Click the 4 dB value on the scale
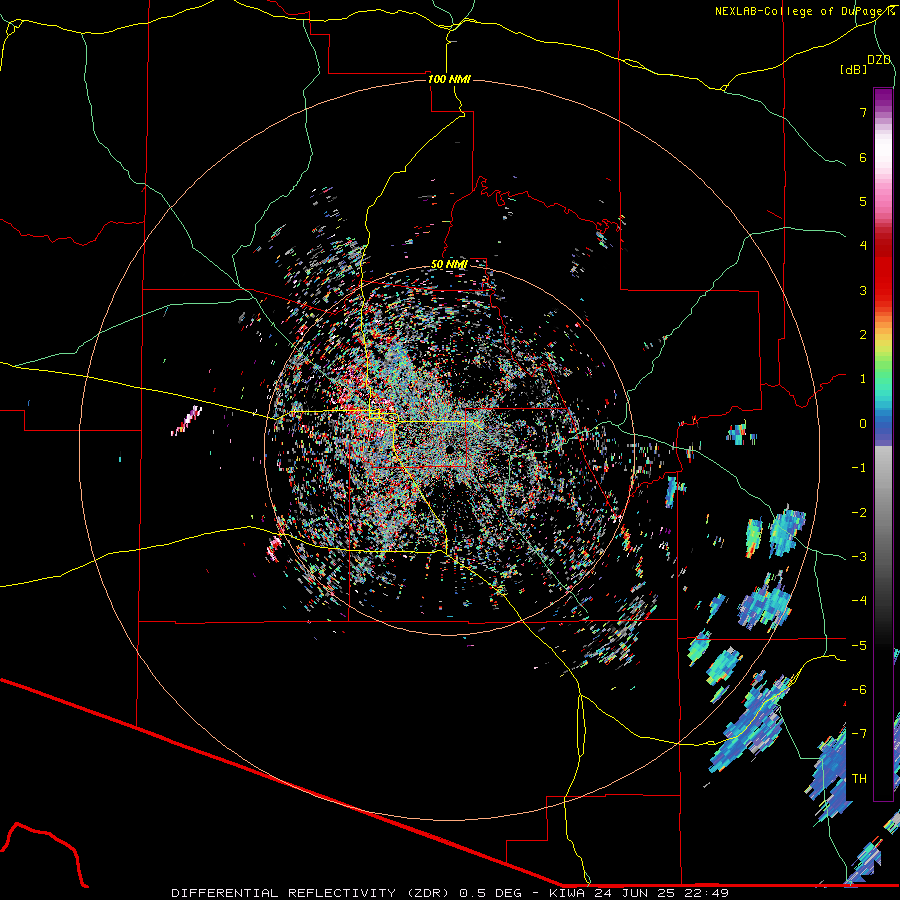This screenshot has width=900, height=900. point(863,246)
